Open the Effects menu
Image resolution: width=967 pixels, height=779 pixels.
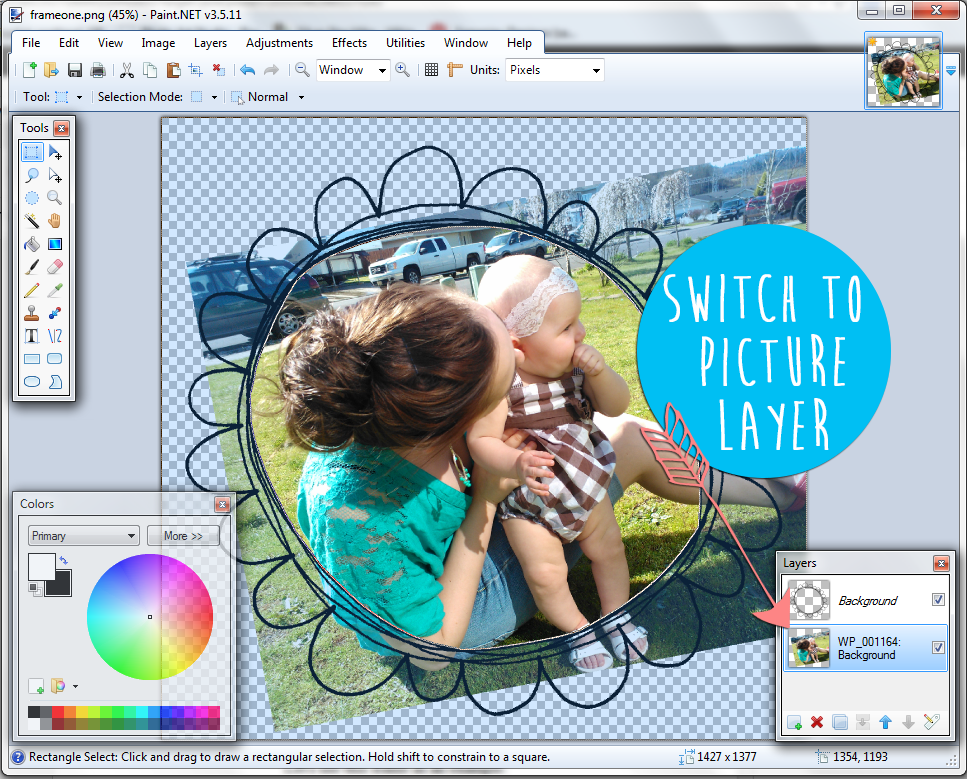348,43
